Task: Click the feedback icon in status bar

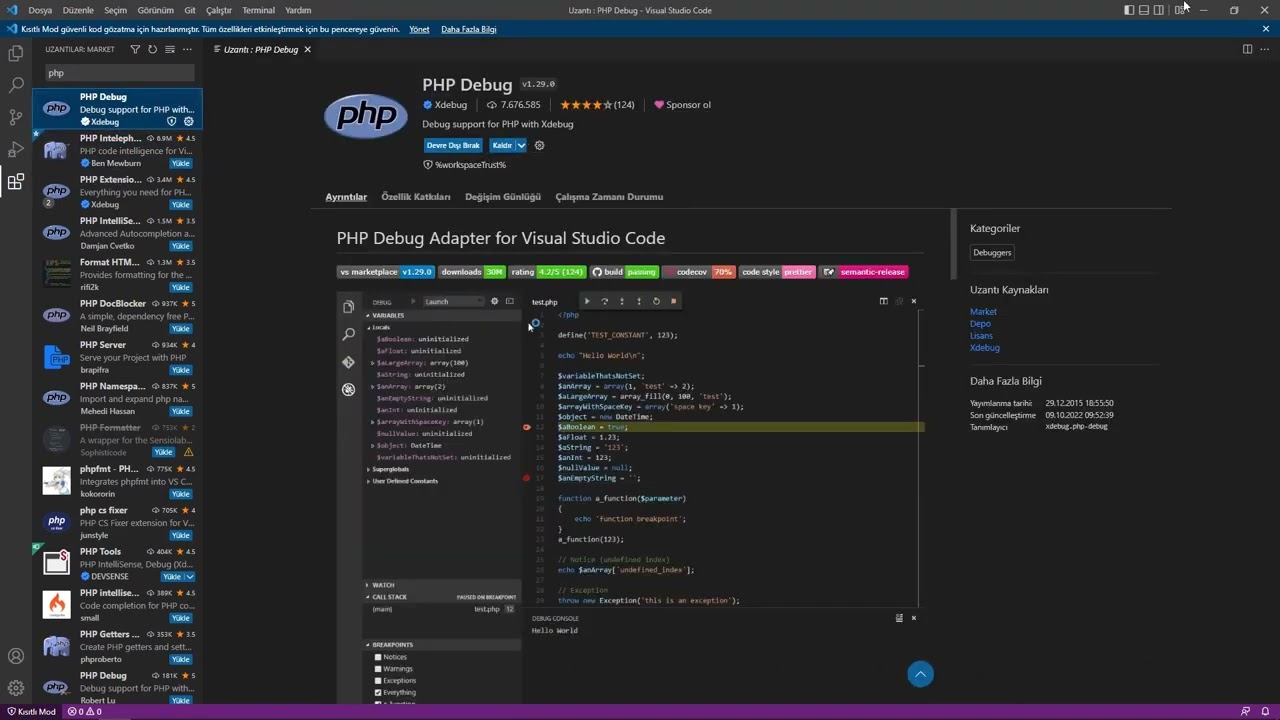Action: 1246,712
